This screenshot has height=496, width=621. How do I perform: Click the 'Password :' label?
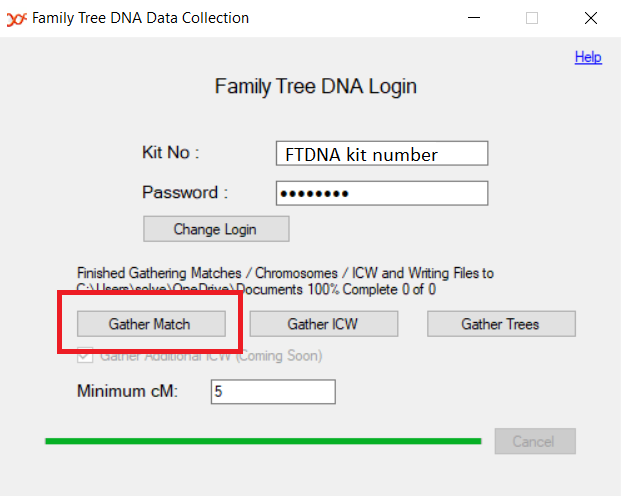tap(185, 193)
